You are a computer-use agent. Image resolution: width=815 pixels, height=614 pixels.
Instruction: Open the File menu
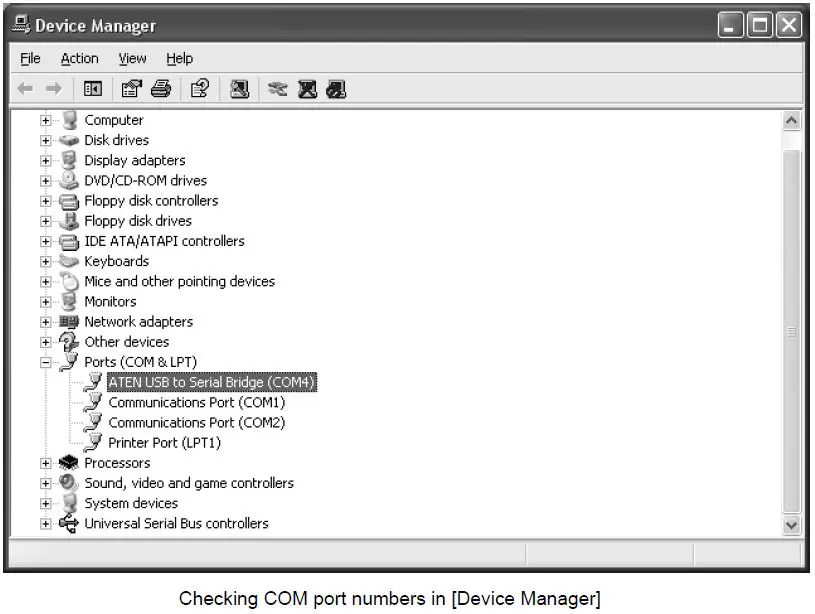tap(30, 58)
